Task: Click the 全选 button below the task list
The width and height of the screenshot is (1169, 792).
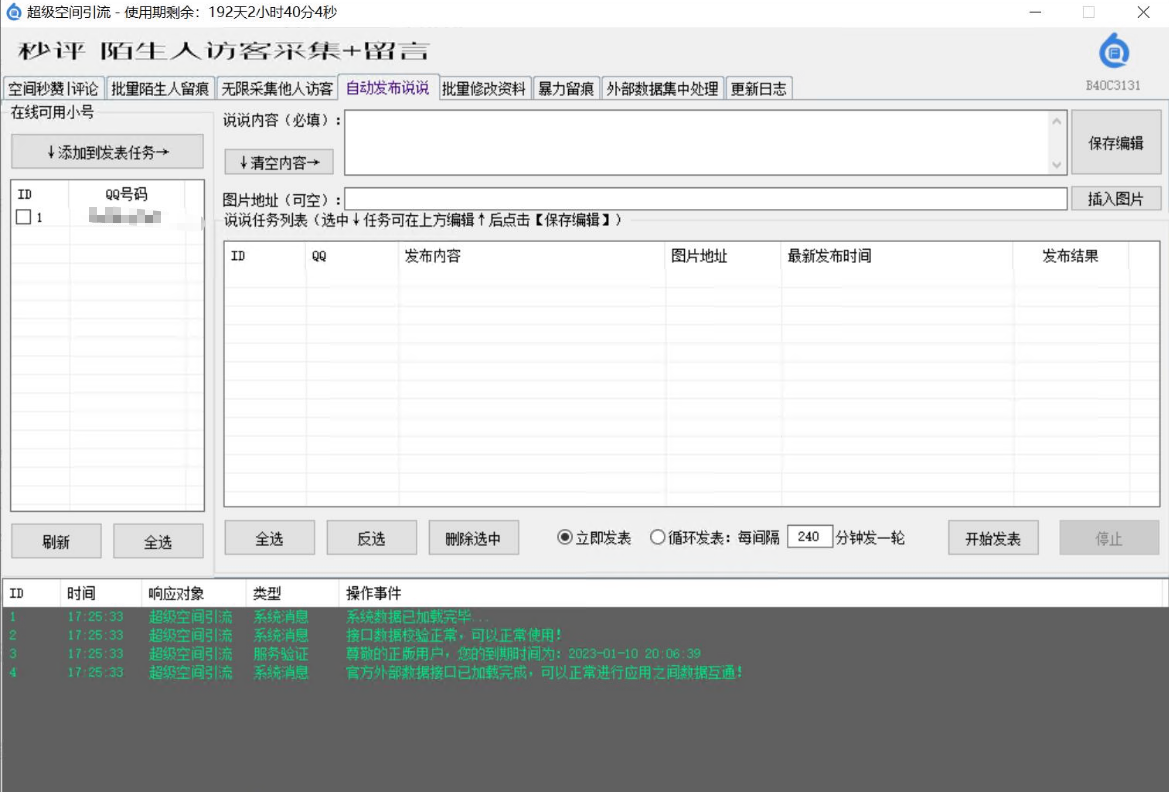Action: 269,538
